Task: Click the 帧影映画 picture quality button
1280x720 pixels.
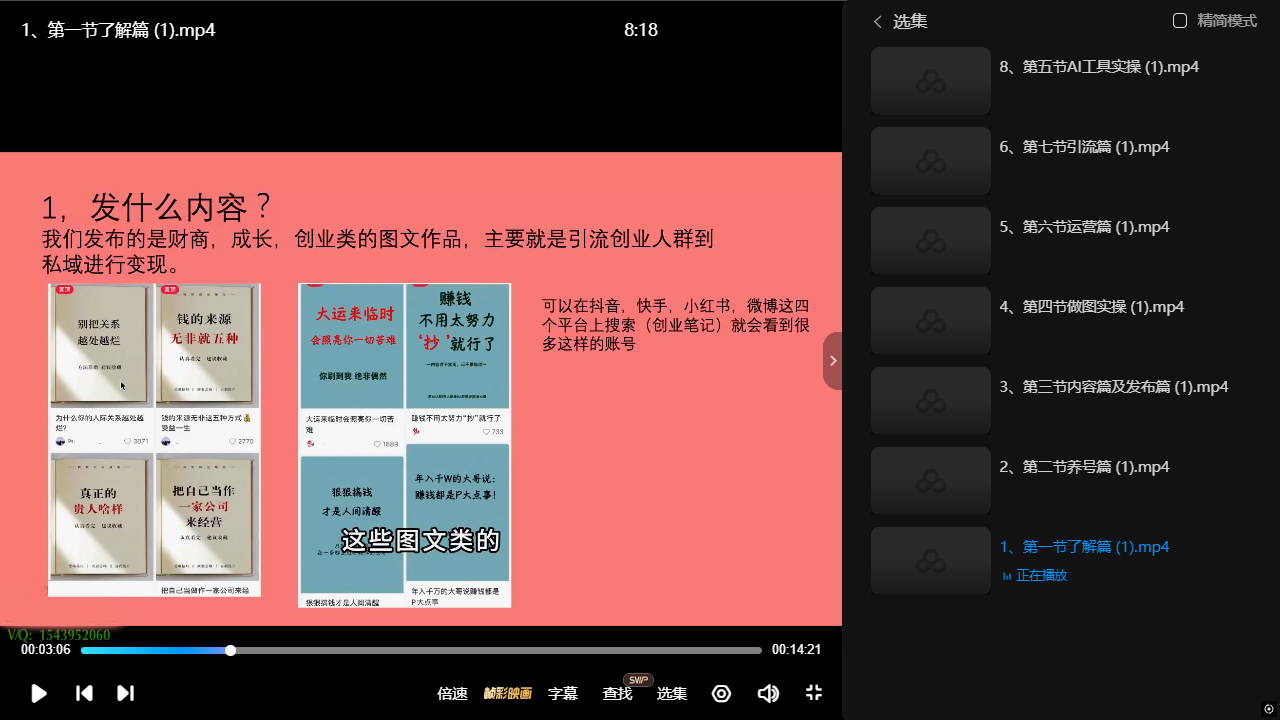Action: pyautogui.click(x=508, y=693)
